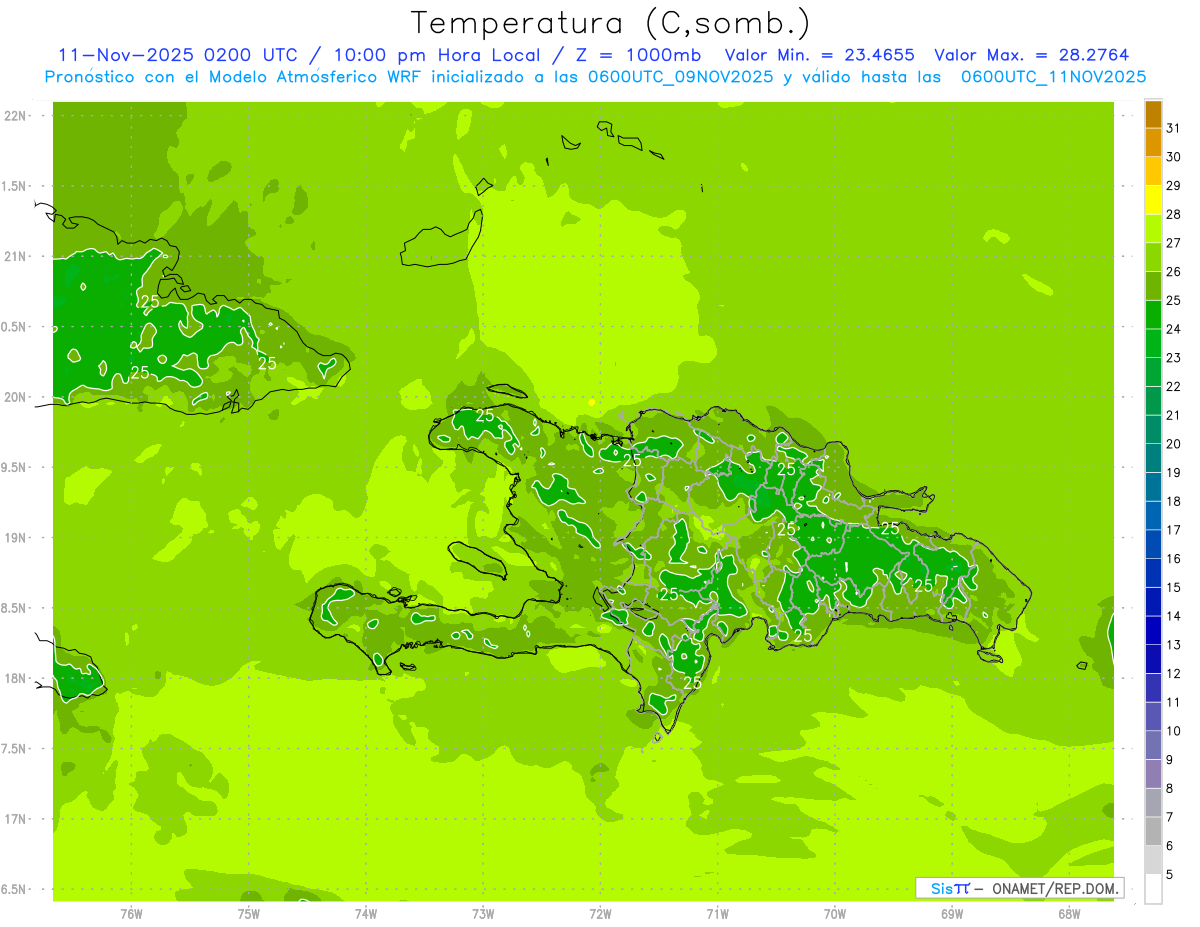The height and width of the screenshot is (927, 1200).
Task: Click the legend value "29"
Action: [x=1173, y=185]
